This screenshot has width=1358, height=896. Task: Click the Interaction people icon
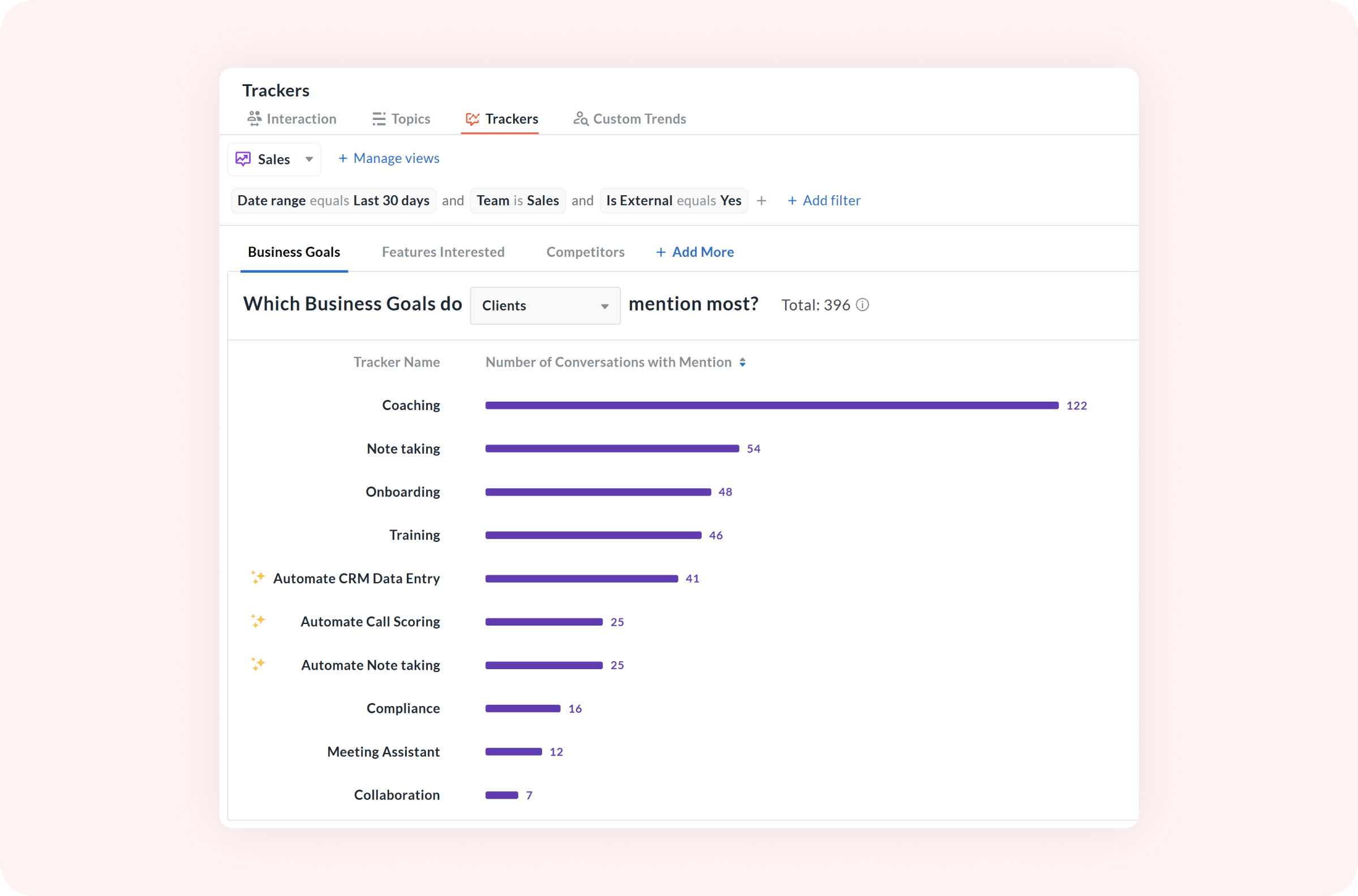coord(254,118)
